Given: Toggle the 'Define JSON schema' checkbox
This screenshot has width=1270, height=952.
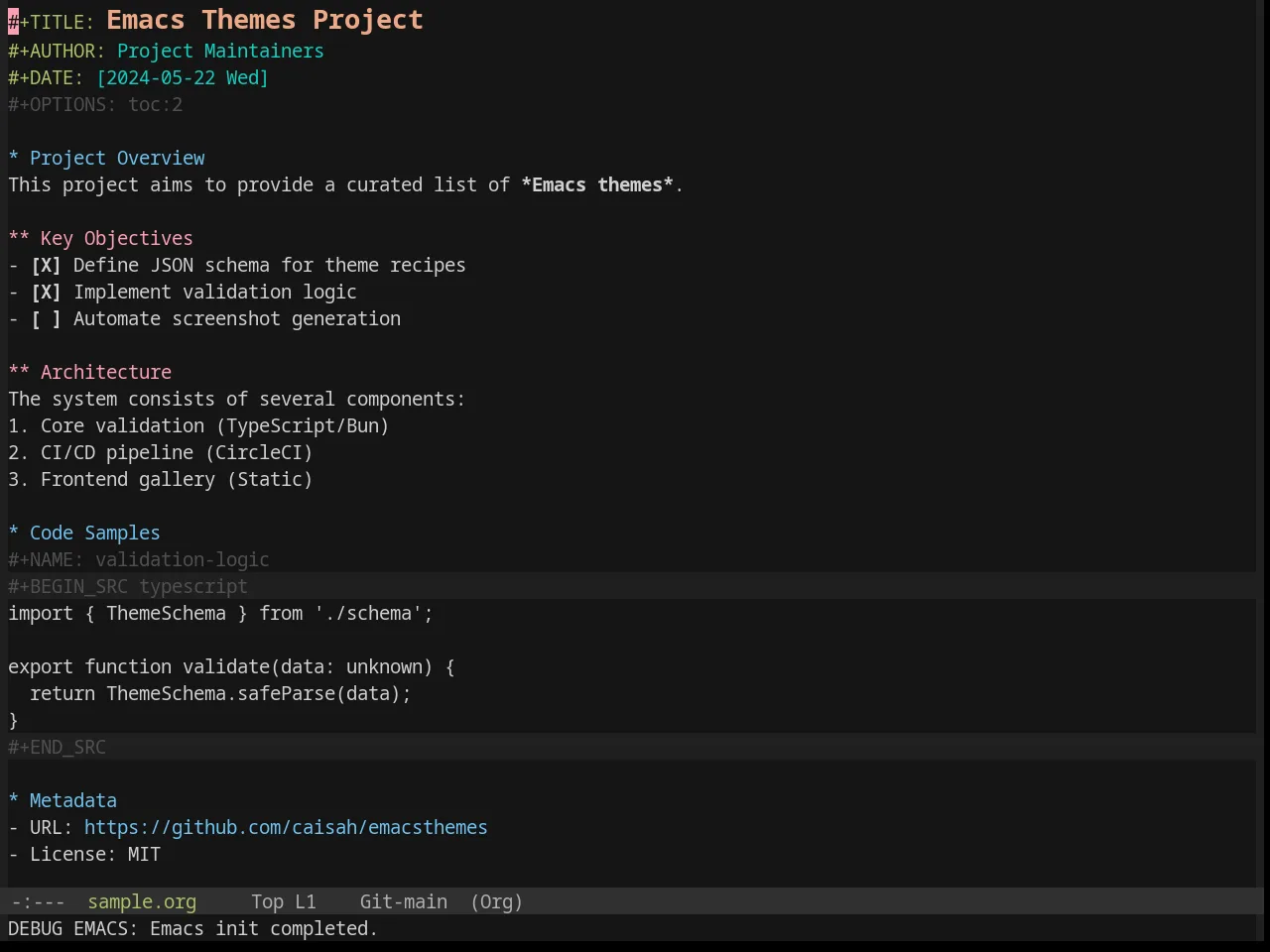Looking at the screenshot, I should point(46,266).
